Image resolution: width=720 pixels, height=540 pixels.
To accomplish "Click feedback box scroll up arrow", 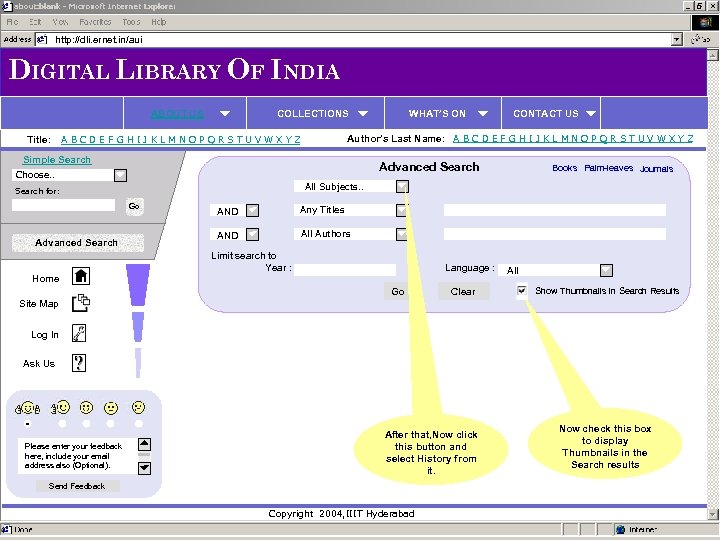I will (x=144, y=444).
